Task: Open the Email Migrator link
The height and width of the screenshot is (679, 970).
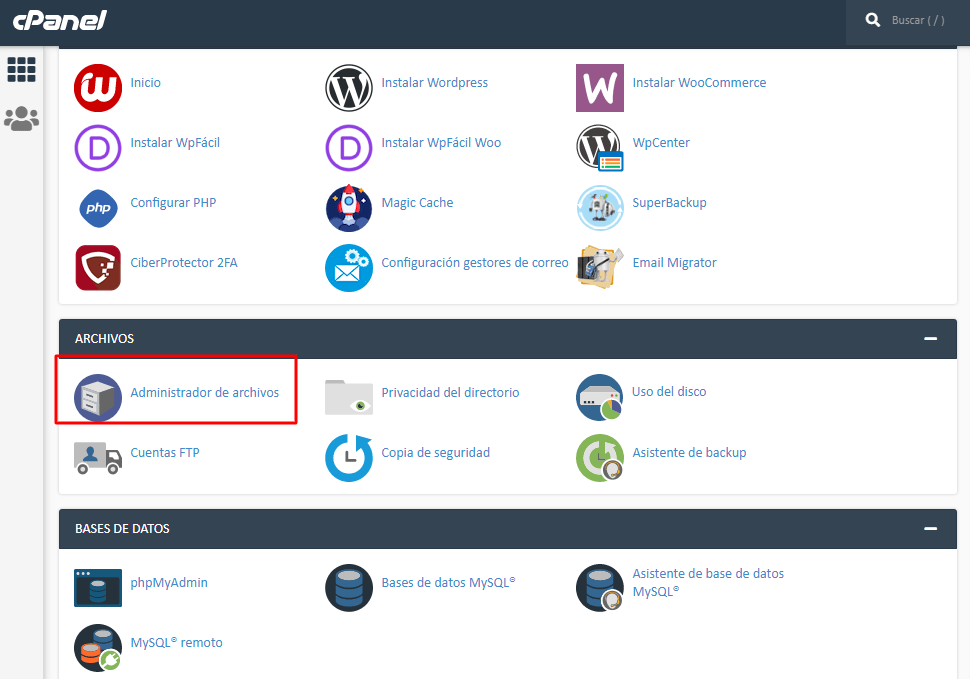Action: point(674,263)
